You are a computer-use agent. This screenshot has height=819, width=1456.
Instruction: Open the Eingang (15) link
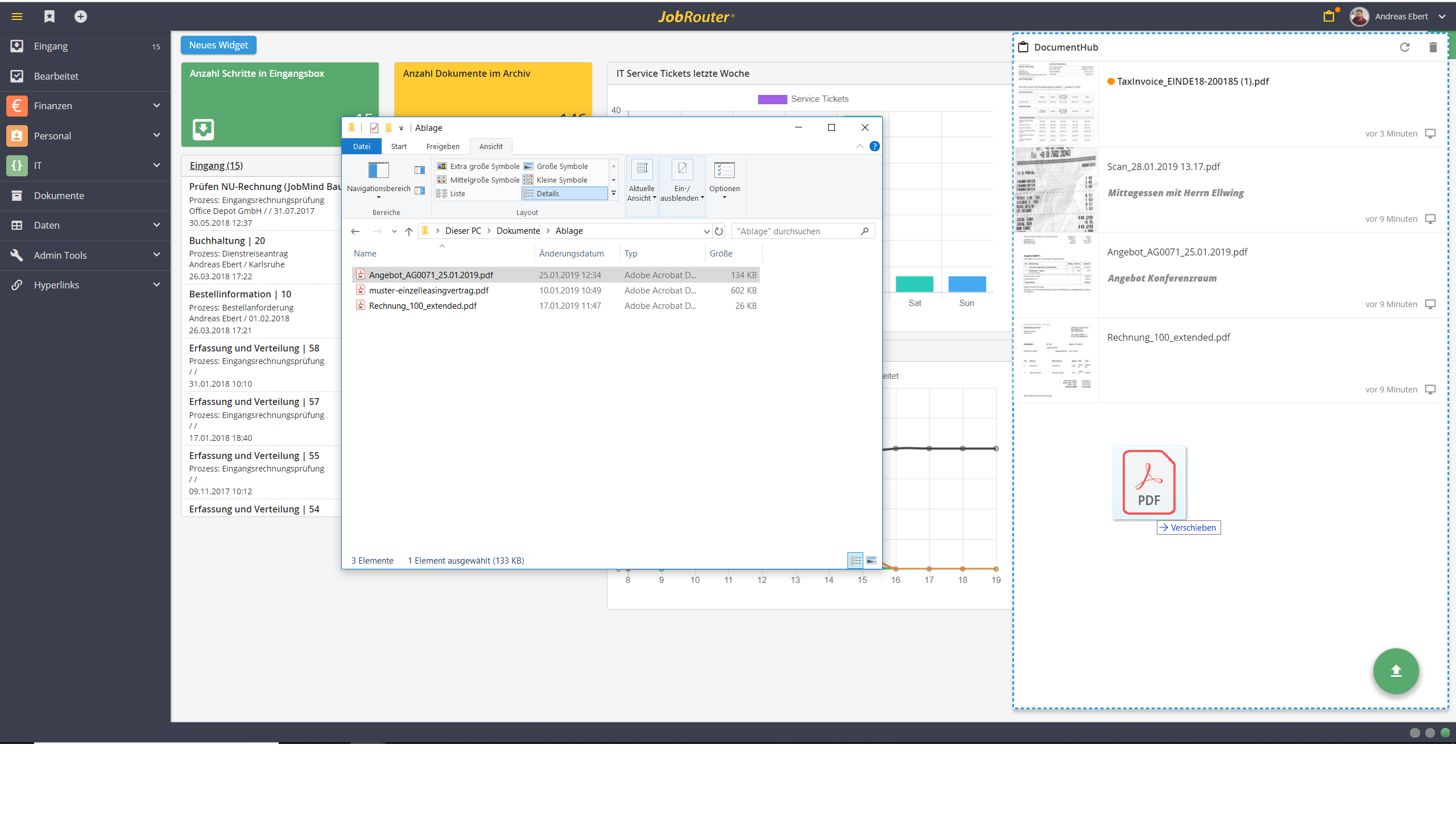coord(216,166)
